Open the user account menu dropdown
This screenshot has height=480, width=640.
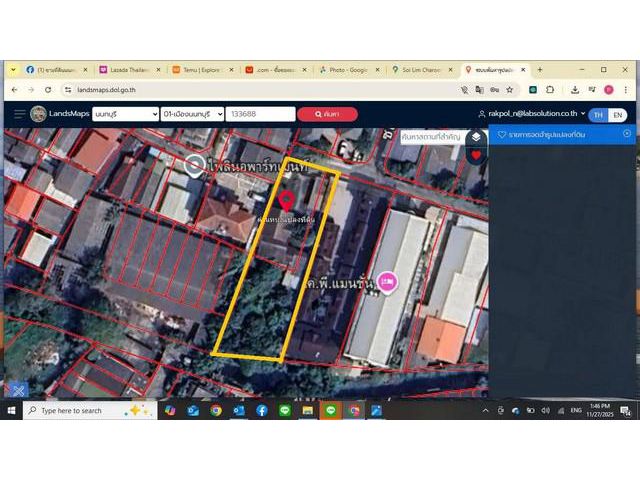[x=531, y=114]
